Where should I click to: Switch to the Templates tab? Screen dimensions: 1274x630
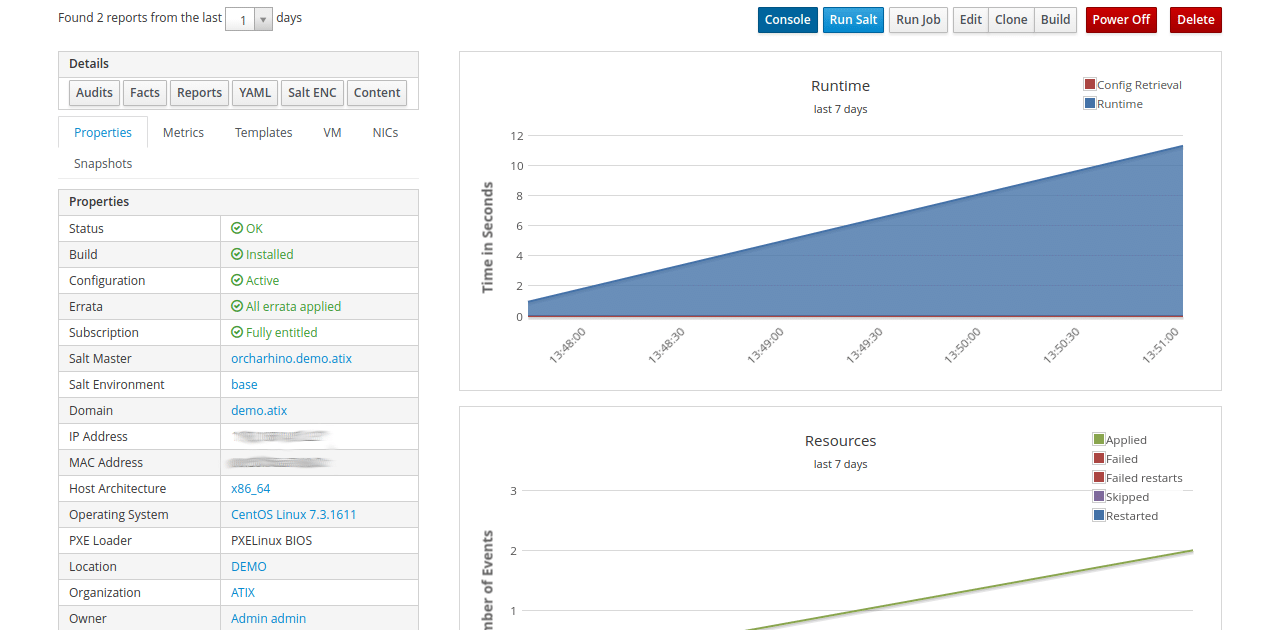(264, 132)
